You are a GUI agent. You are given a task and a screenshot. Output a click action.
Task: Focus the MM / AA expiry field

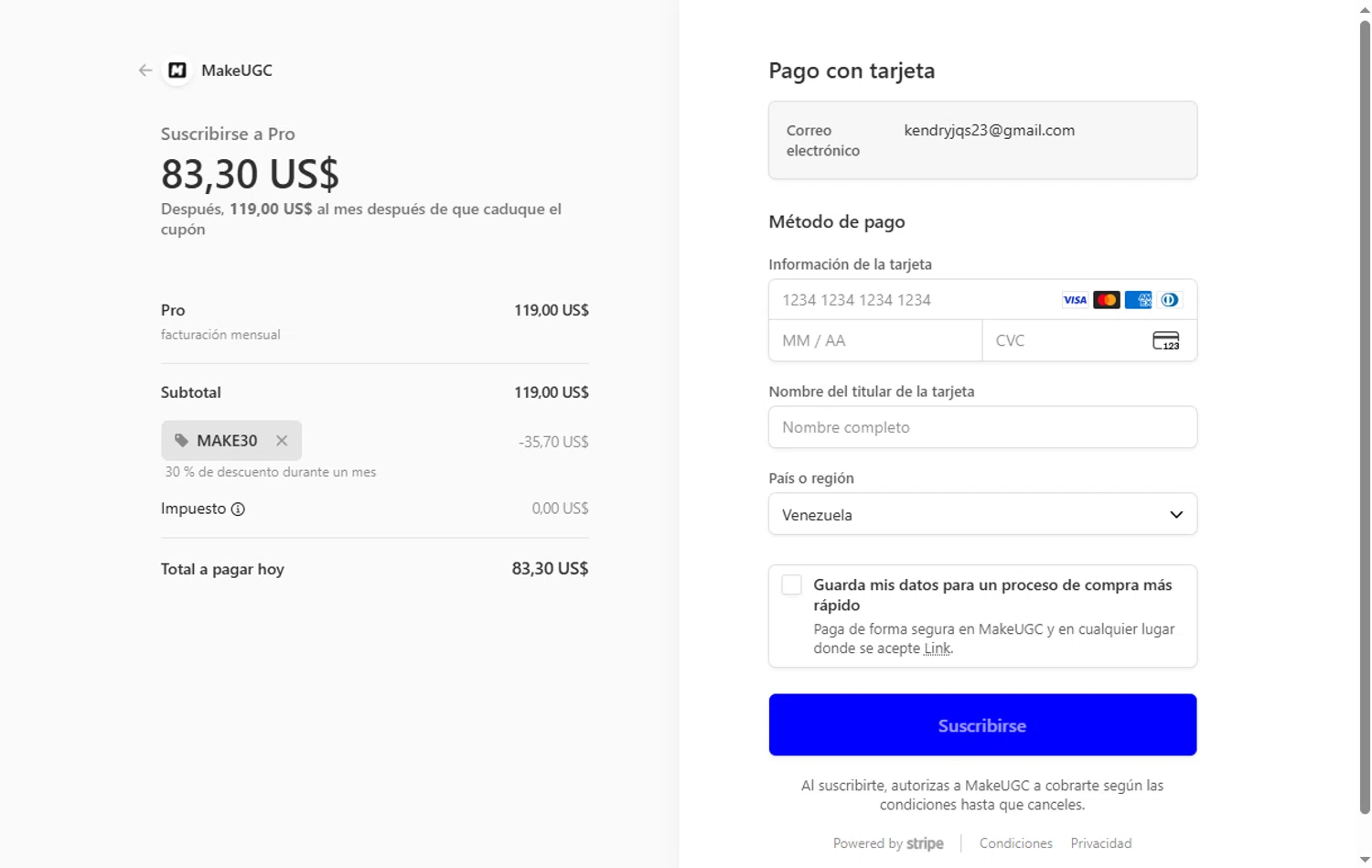coord(875,340)
